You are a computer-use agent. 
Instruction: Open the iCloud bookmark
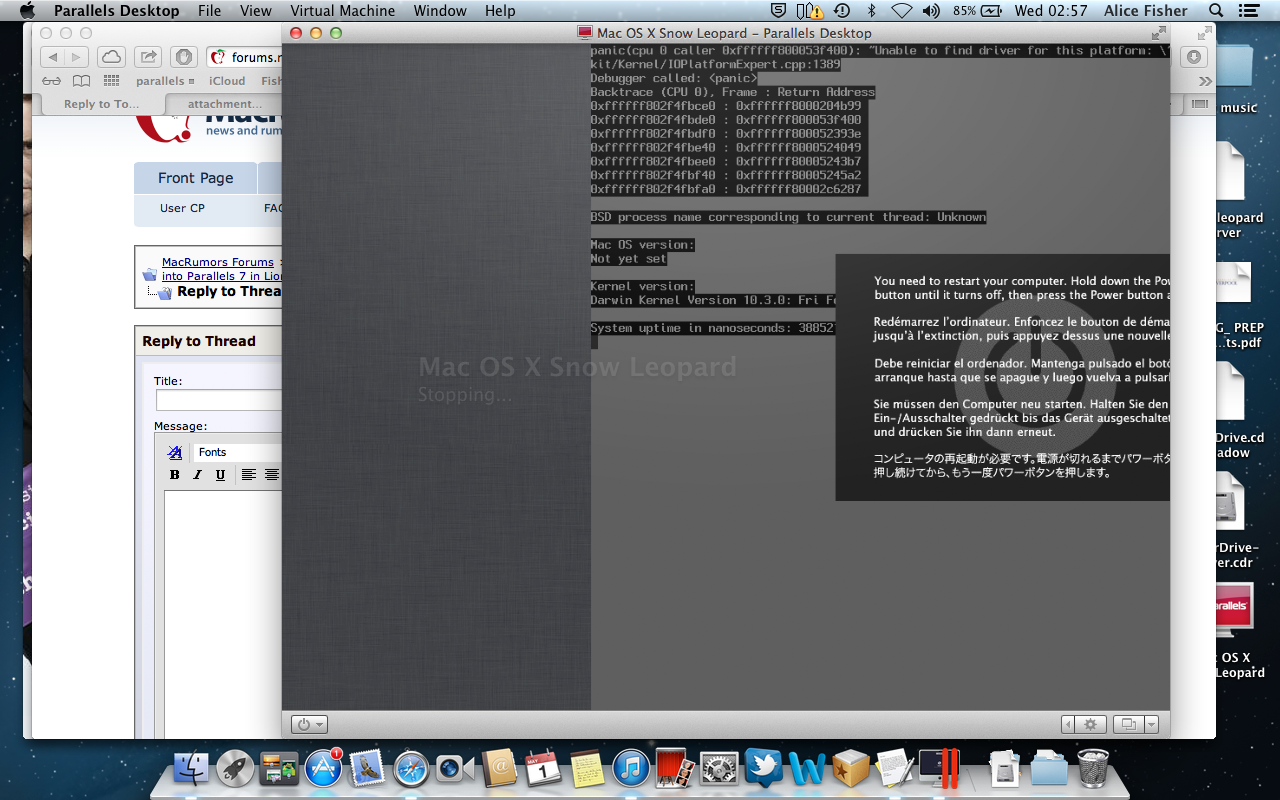227,81
